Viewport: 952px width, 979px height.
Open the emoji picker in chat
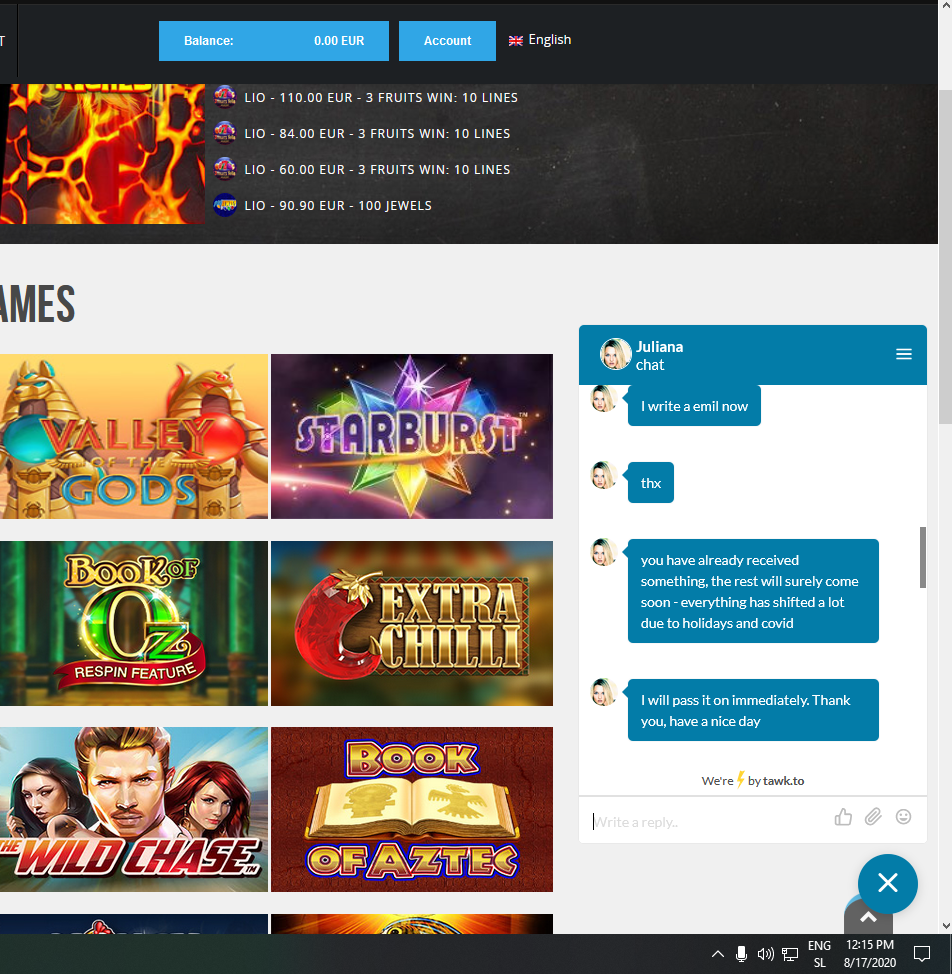pyautogui.click(x=903, y=817)
